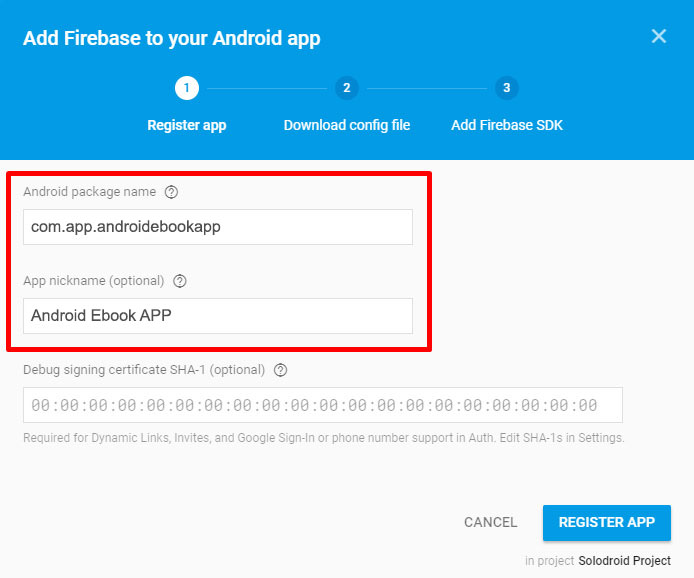Click help icon beside Debug signing certificate

tap(280, 370)
